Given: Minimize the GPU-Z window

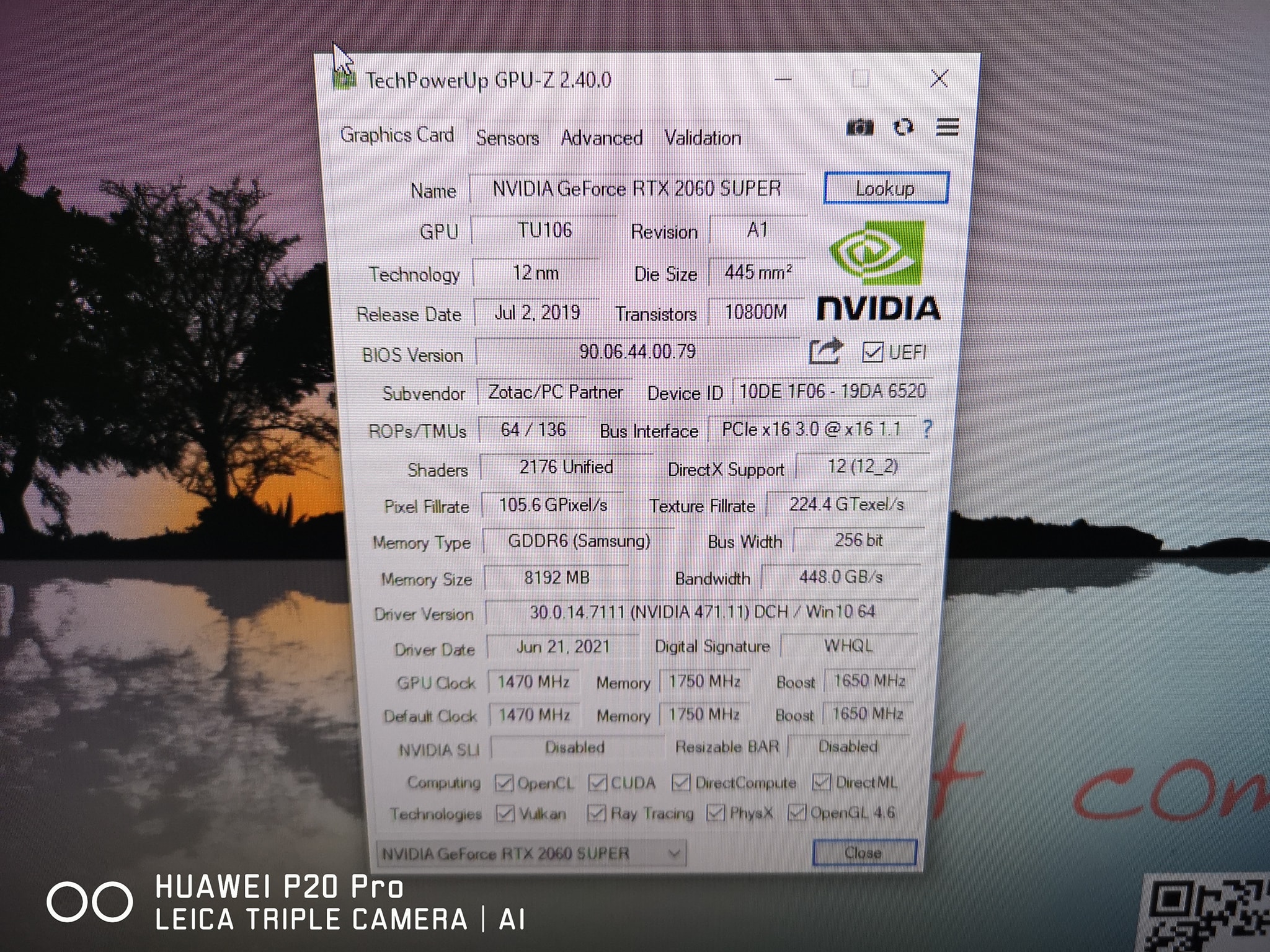Looking at the screenshot, I should 783,79.
